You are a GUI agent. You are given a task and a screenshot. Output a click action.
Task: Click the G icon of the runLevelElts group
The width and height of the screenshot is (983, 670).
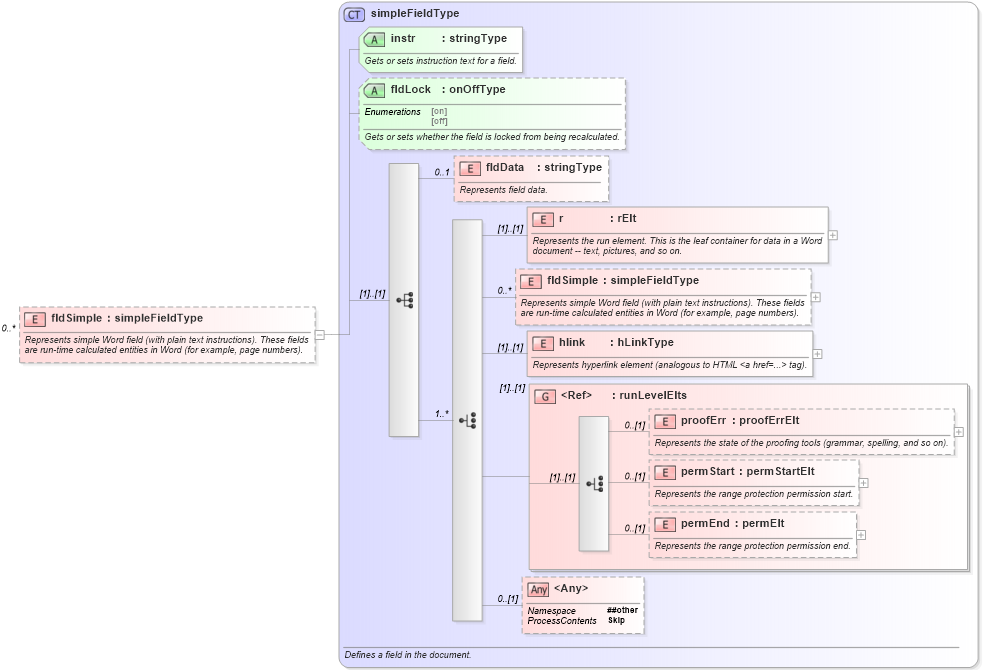click(545, 397)
